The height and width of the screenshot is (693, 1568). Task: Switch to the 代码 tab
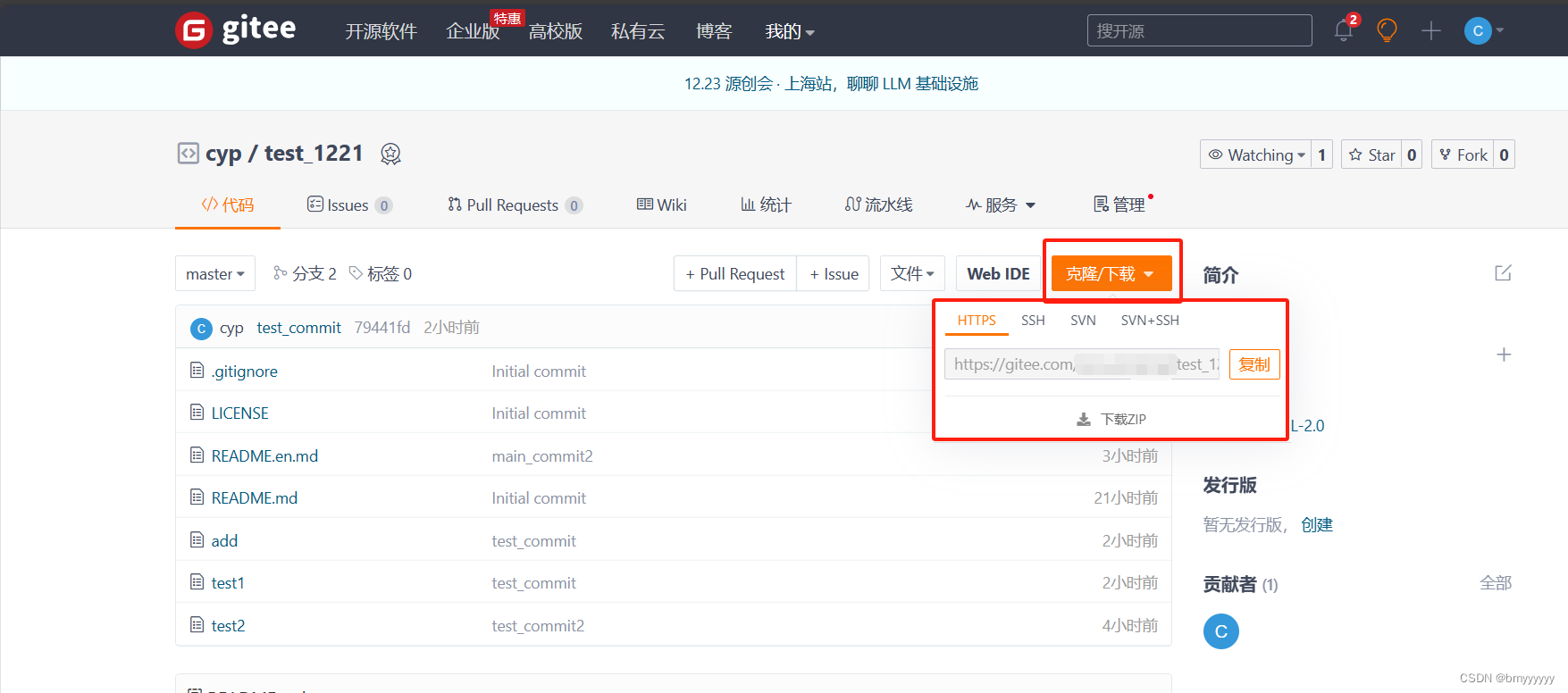click(x=228, y=205)
